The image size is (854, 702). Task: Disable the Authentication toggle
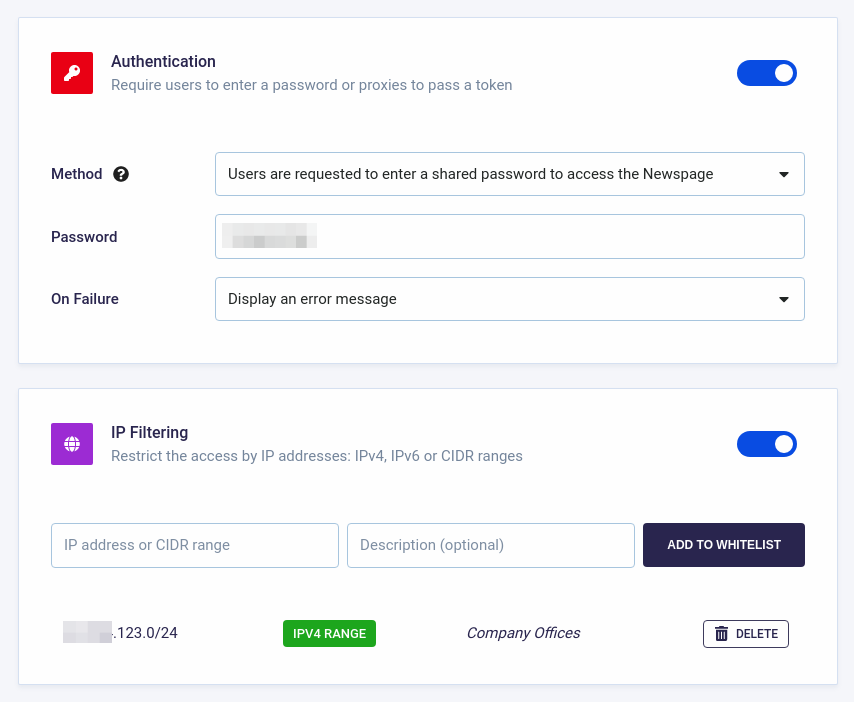[x=767, y=73]
